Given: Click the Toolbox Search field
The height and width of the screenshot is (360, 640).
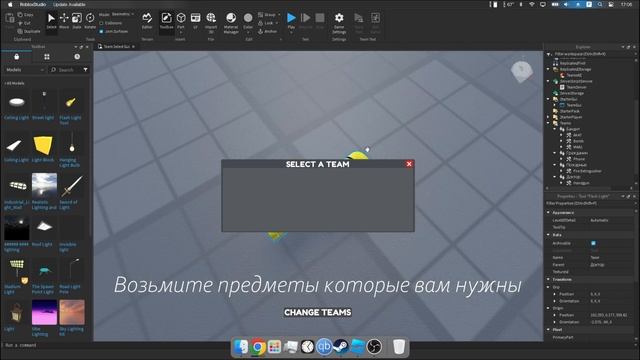Looking at the screenshot, I should 65,70.
